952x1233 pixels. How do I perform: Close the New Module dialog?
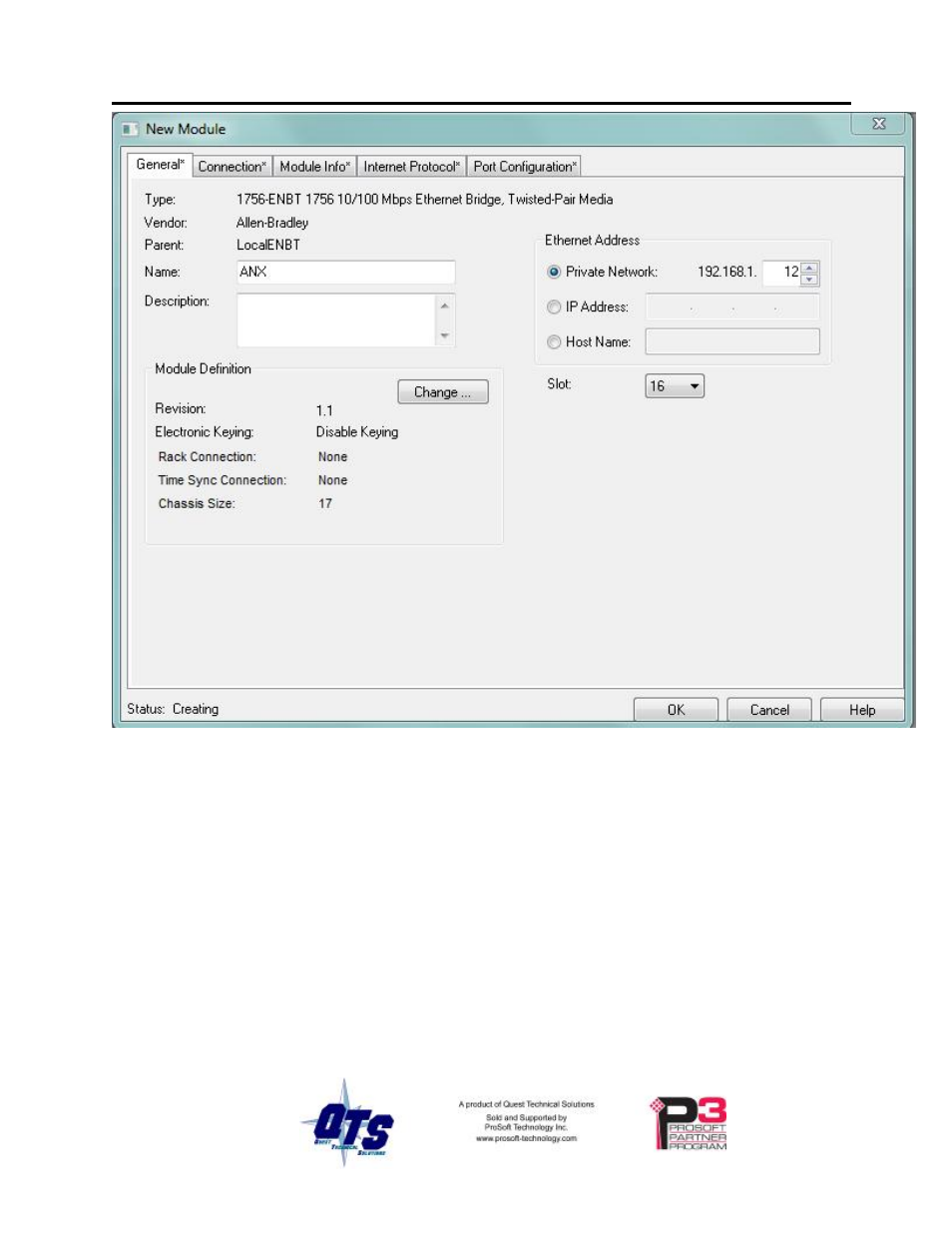[878, 124]
